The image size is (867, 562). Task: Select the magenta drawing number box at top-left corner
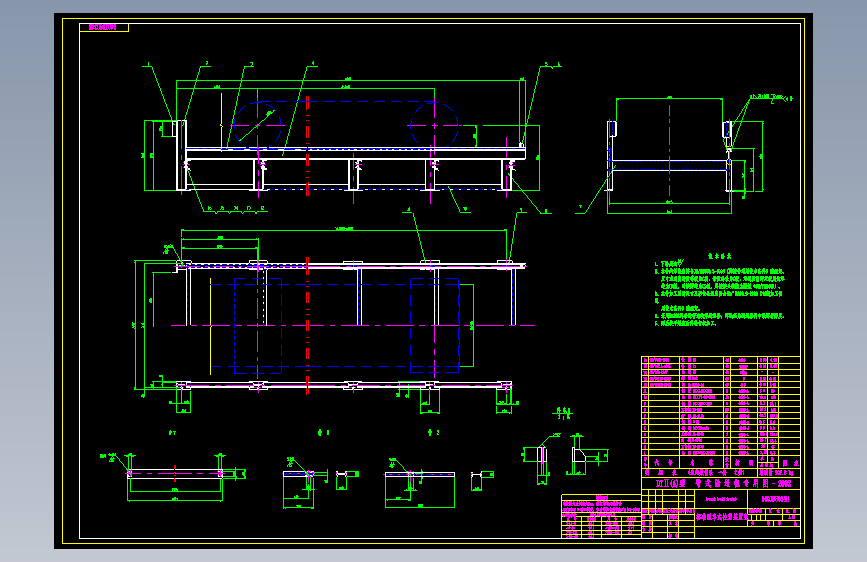(104, 27)
